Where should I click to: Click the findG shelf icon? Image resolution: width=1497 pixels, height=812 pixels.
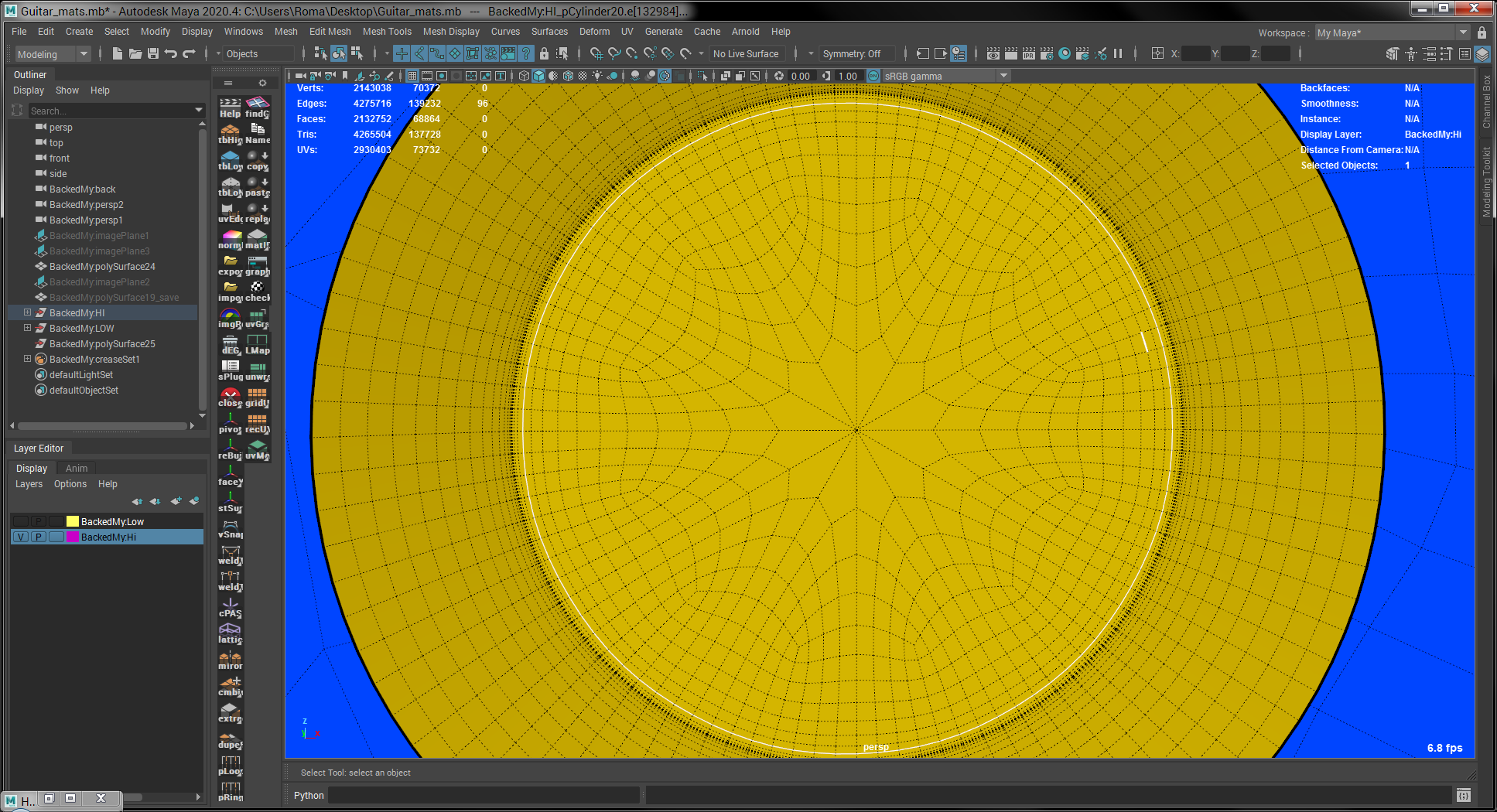pyautogui.click(x=258, y=107)
